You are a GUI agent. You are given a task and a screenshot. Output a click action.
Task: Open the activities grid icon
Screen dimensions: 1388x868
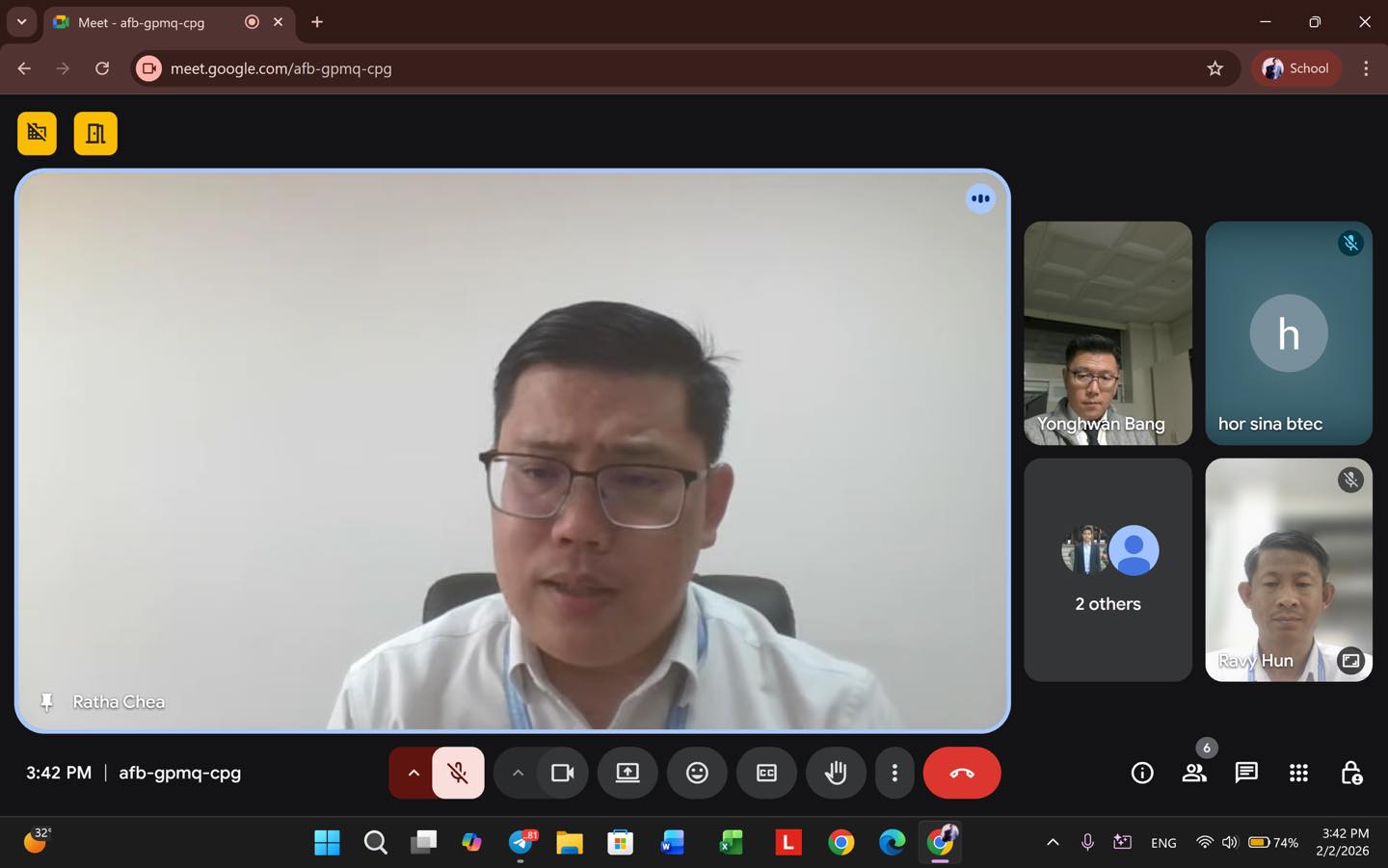coord(1298,773)
